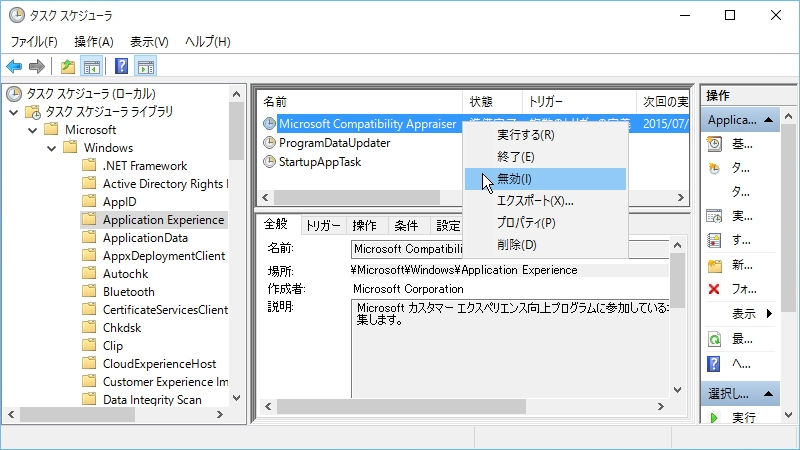Collapse the タスク スケジューラ ライブラリ node
Viewport: 800px width, 450px height.
pos(14,112)
